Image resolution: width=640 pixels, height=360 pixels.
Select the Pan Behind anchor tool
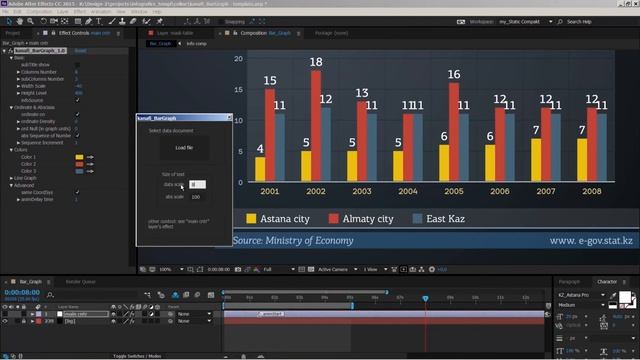point(64,21)
